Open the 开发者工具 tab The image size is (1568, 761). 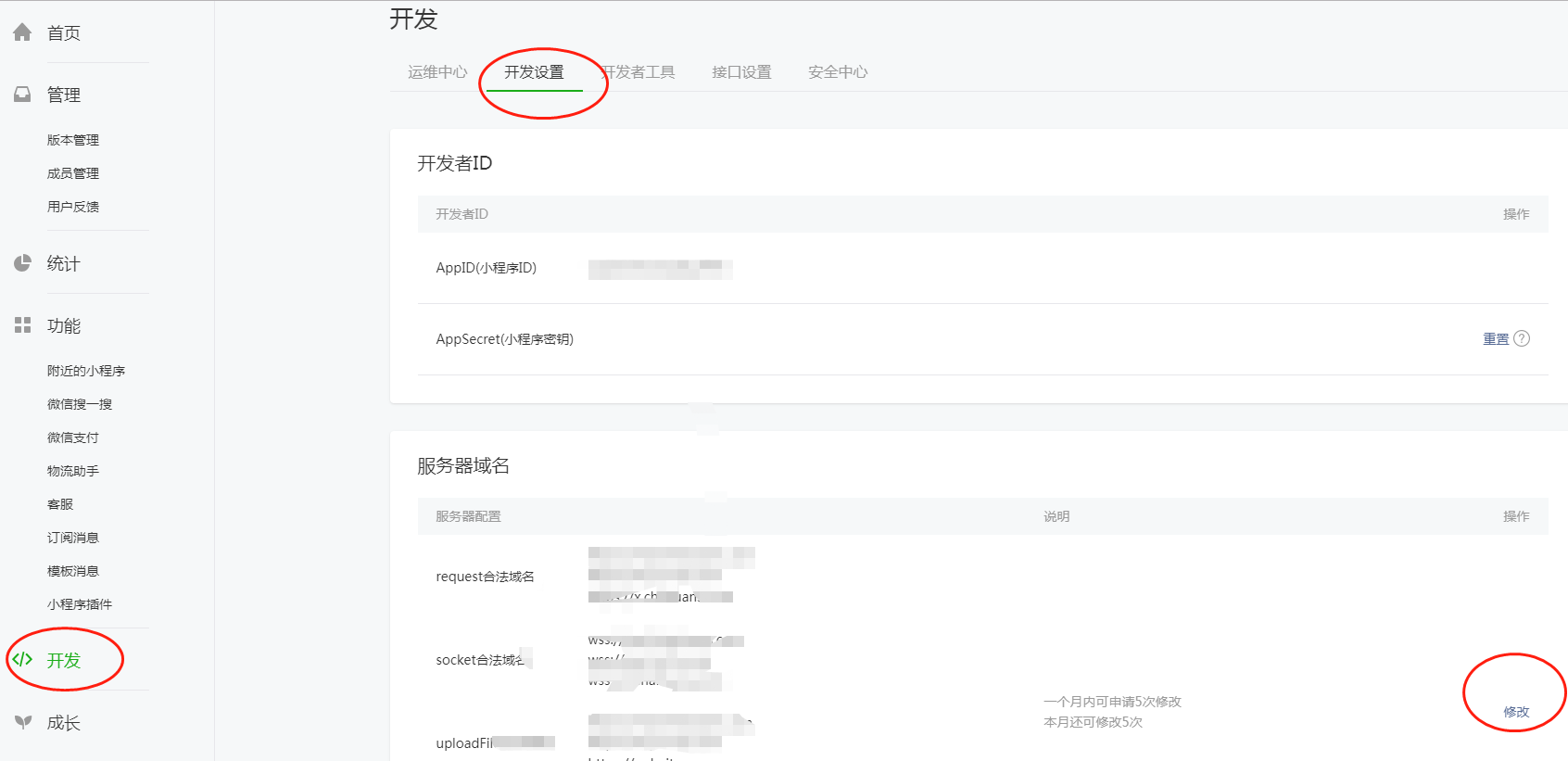click(x=639, y=72)
